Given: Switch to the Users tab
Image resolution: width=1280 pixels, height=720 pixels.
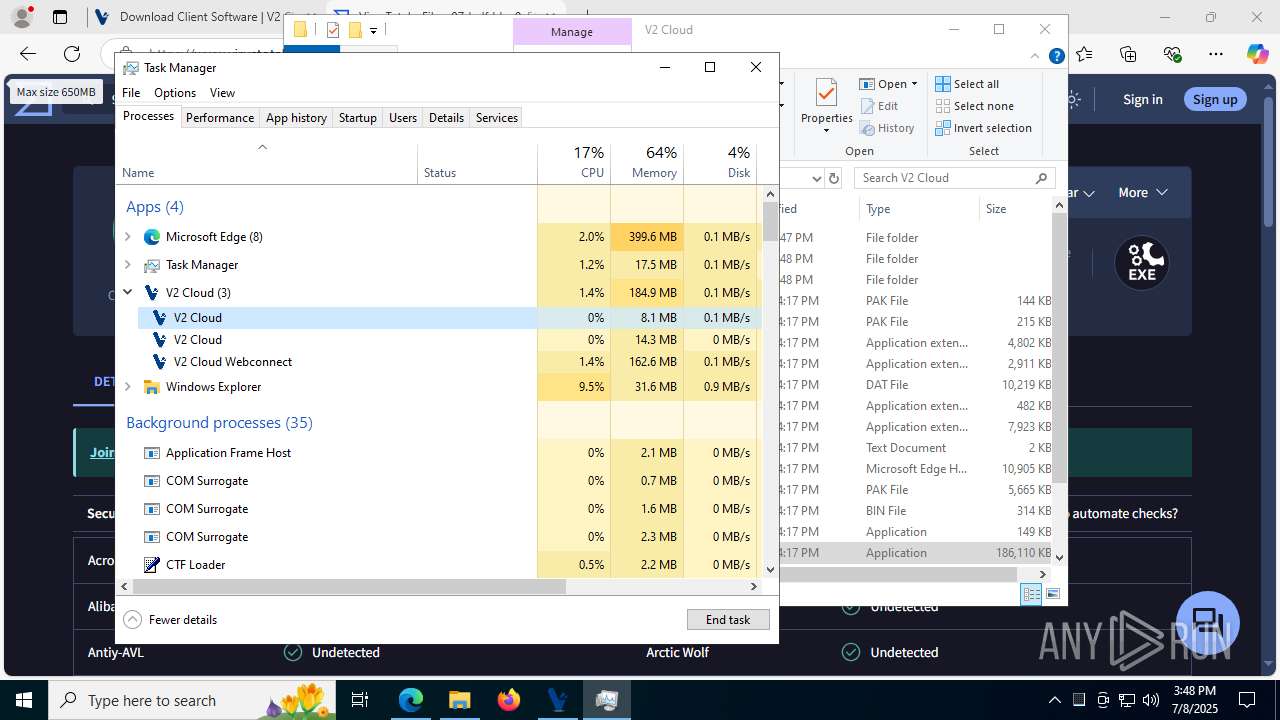Looking at the screenshot, I should click(x=403, y=118).
